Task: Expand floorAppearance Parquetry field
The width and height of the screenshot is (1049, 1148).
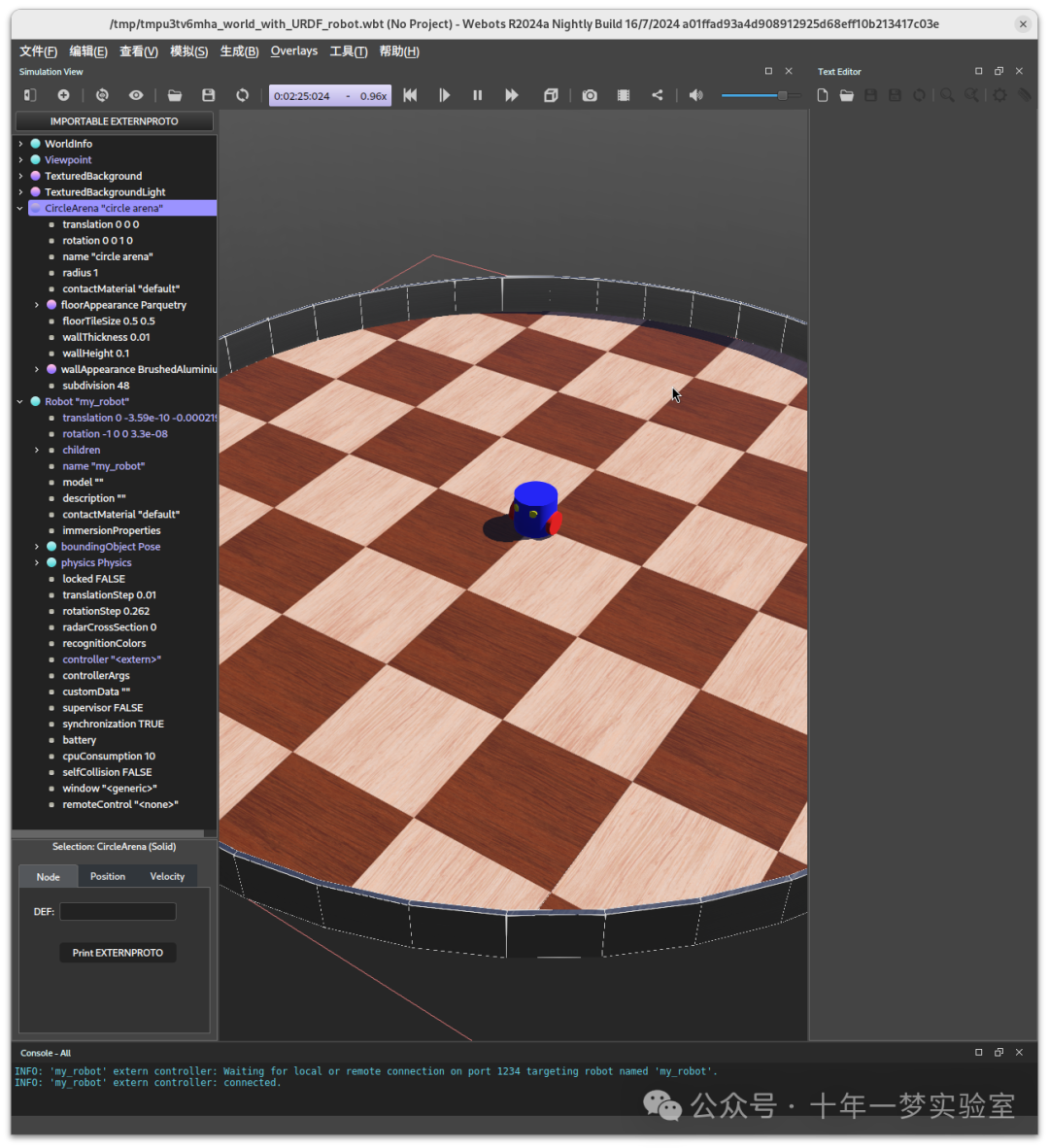Action: pos(37,305)
